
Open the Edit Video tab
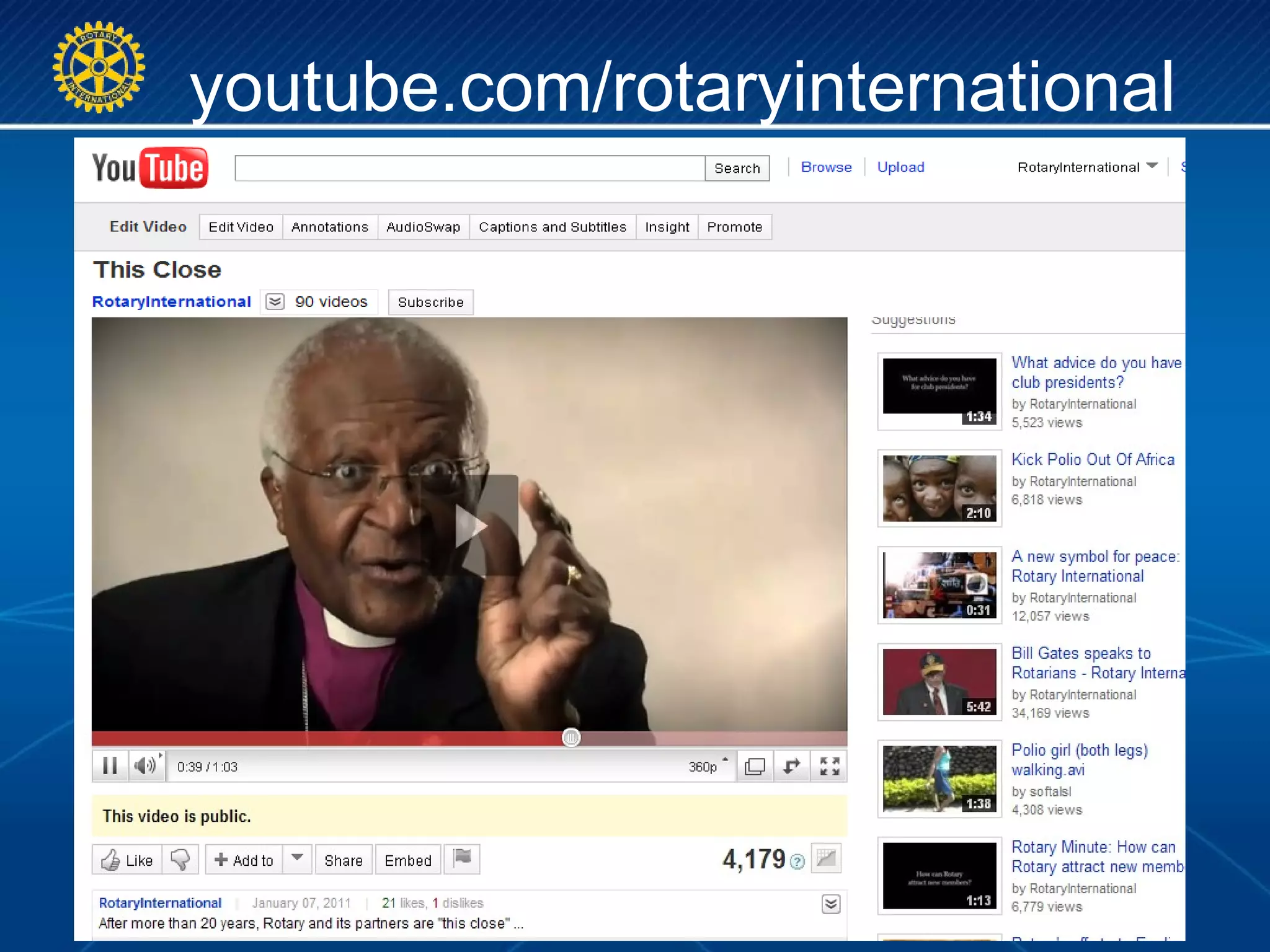tap(241, 227)
